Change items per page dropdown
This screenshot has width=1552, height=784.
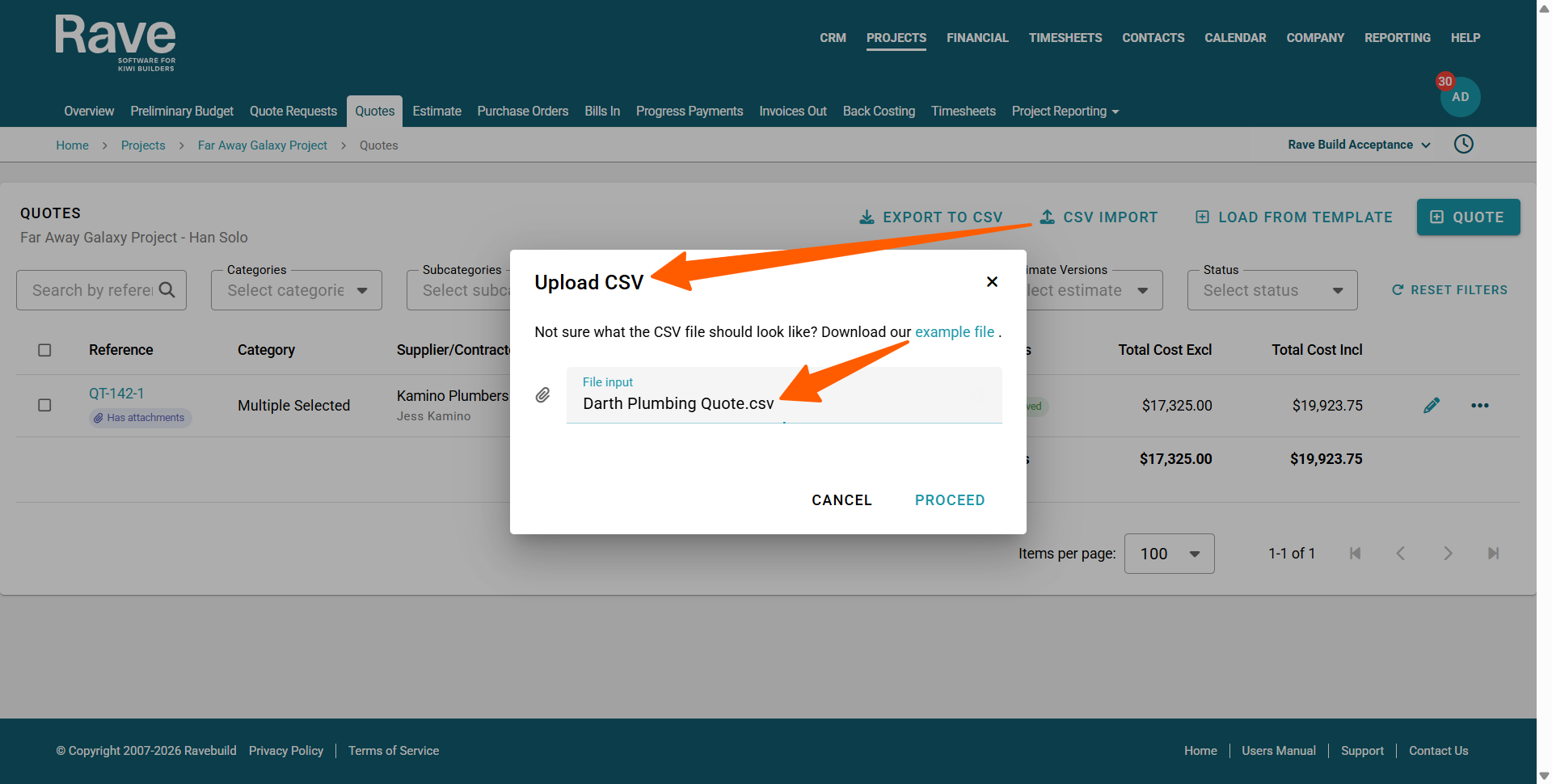pyautogui.click(x=1169, y=554)
